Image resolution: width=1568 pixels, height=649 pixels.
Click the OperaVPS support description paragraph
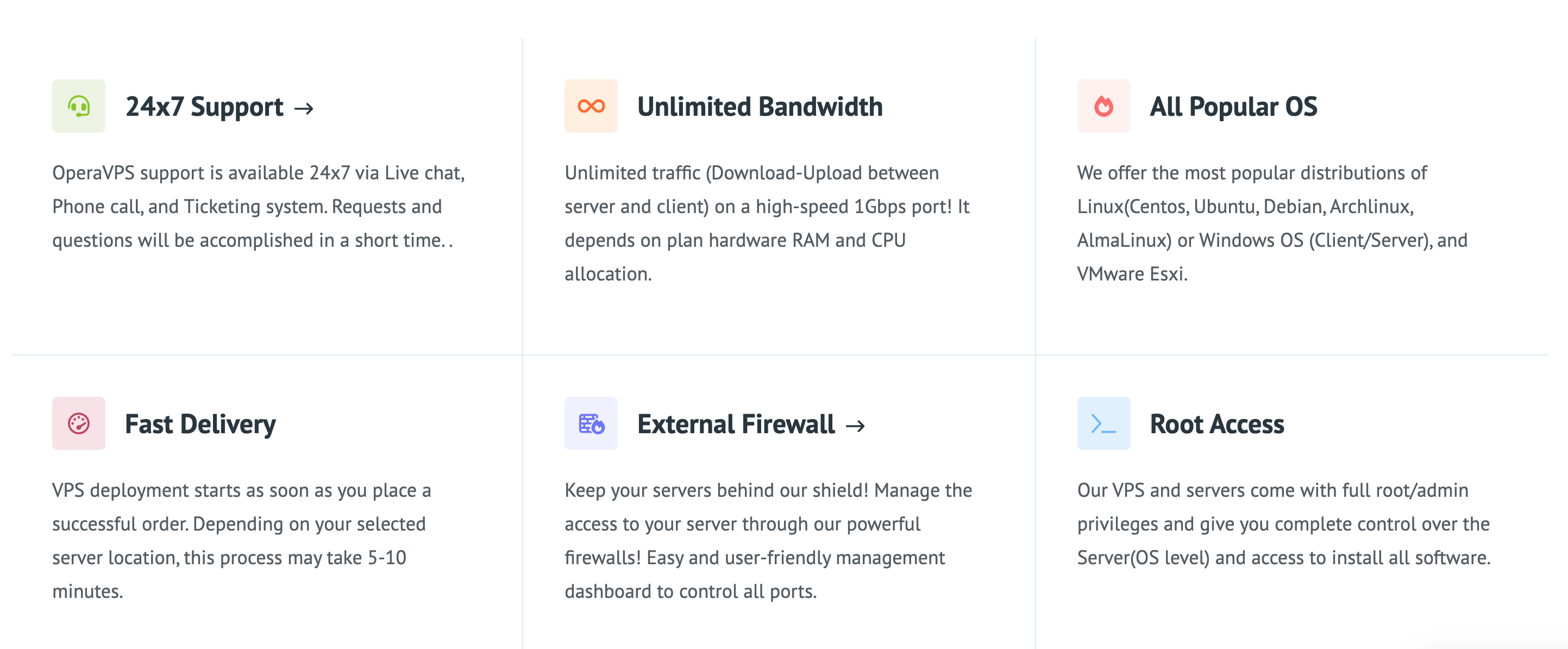click(x=258, y=207)
